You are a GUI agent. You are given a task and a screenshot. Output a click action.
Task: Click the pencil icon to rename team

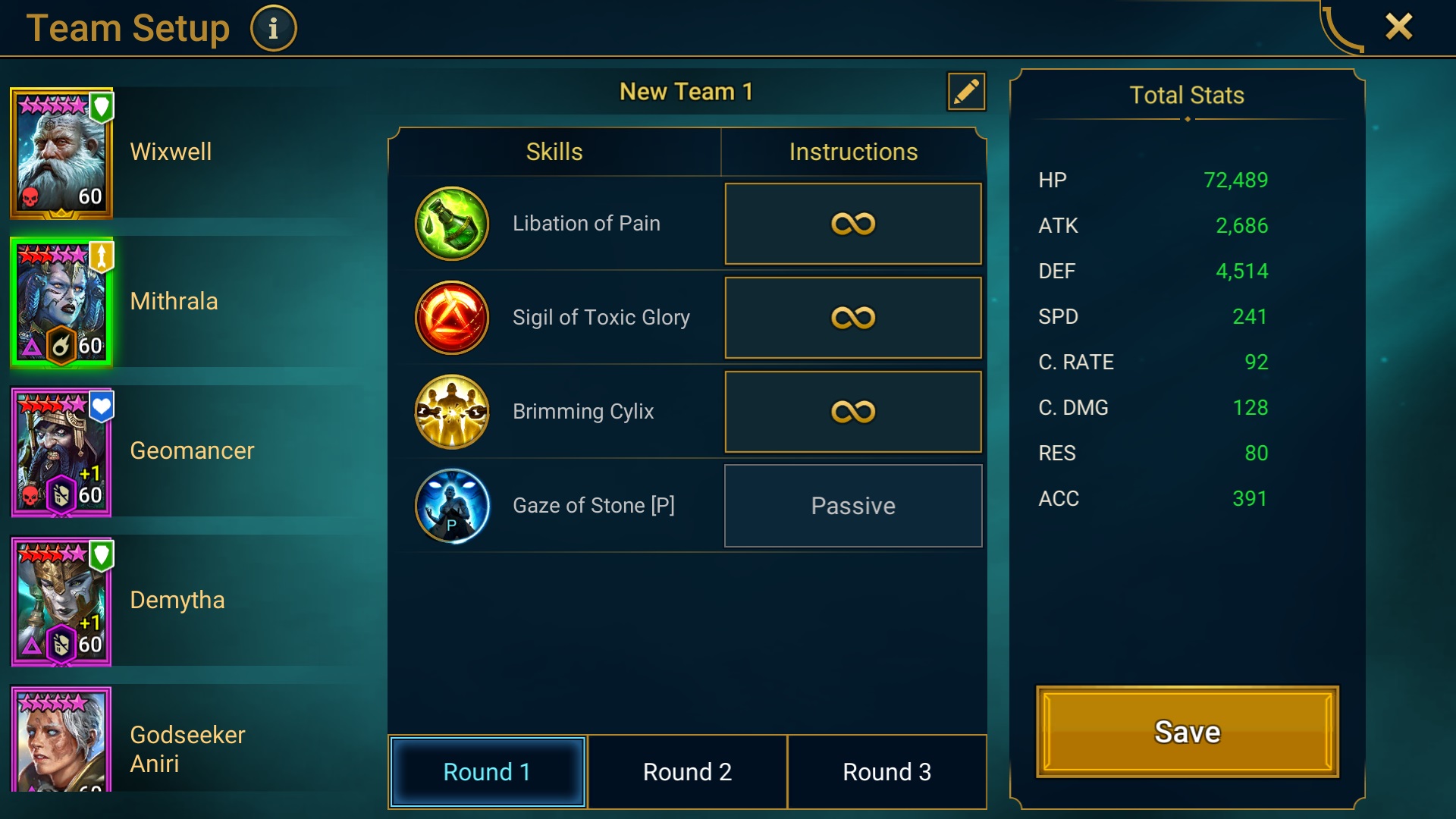(966, 92)
